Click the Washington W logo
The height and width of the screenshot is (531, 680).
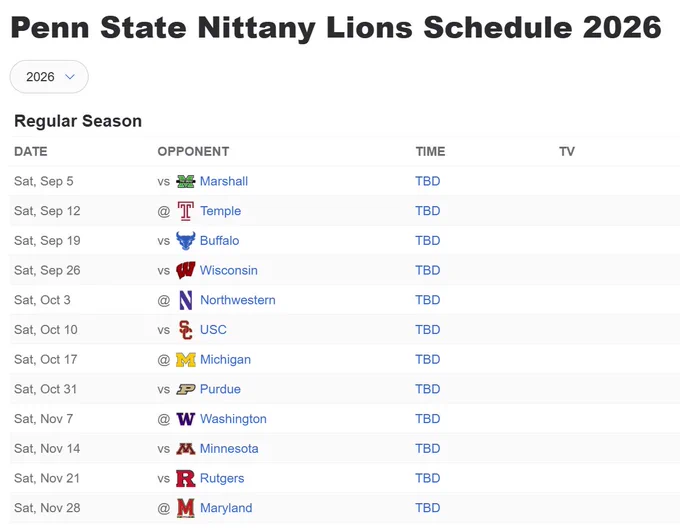coord(186,419)
